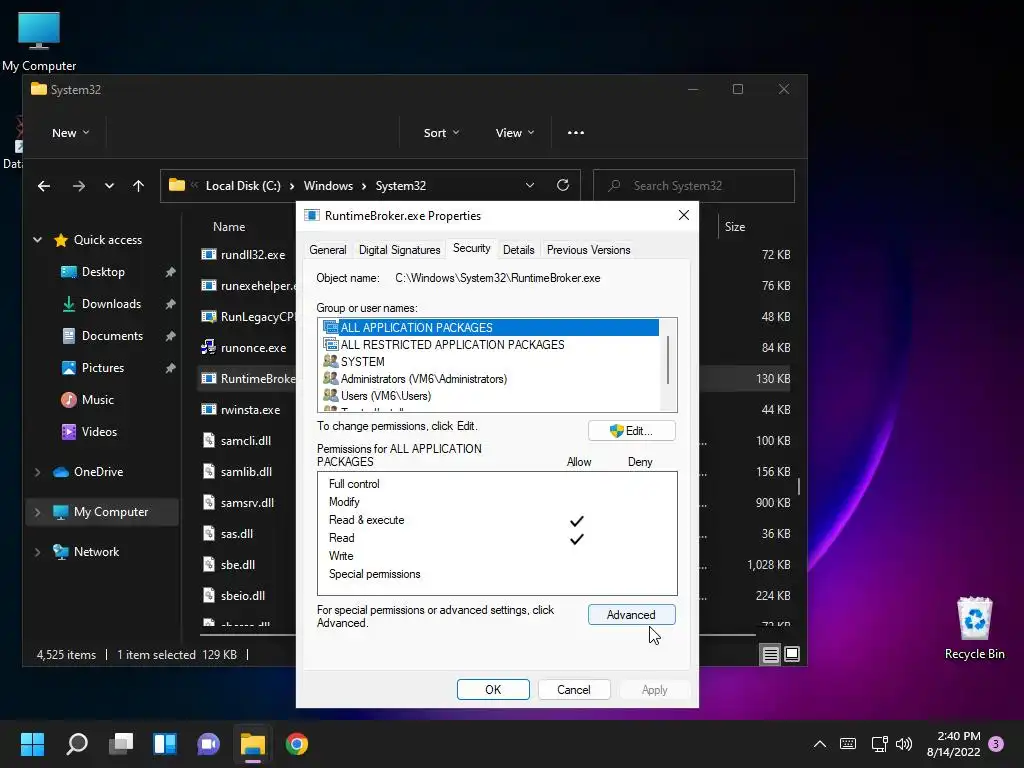Switch to the General tab
1024x768 pixels.
[x=328, y=249]
